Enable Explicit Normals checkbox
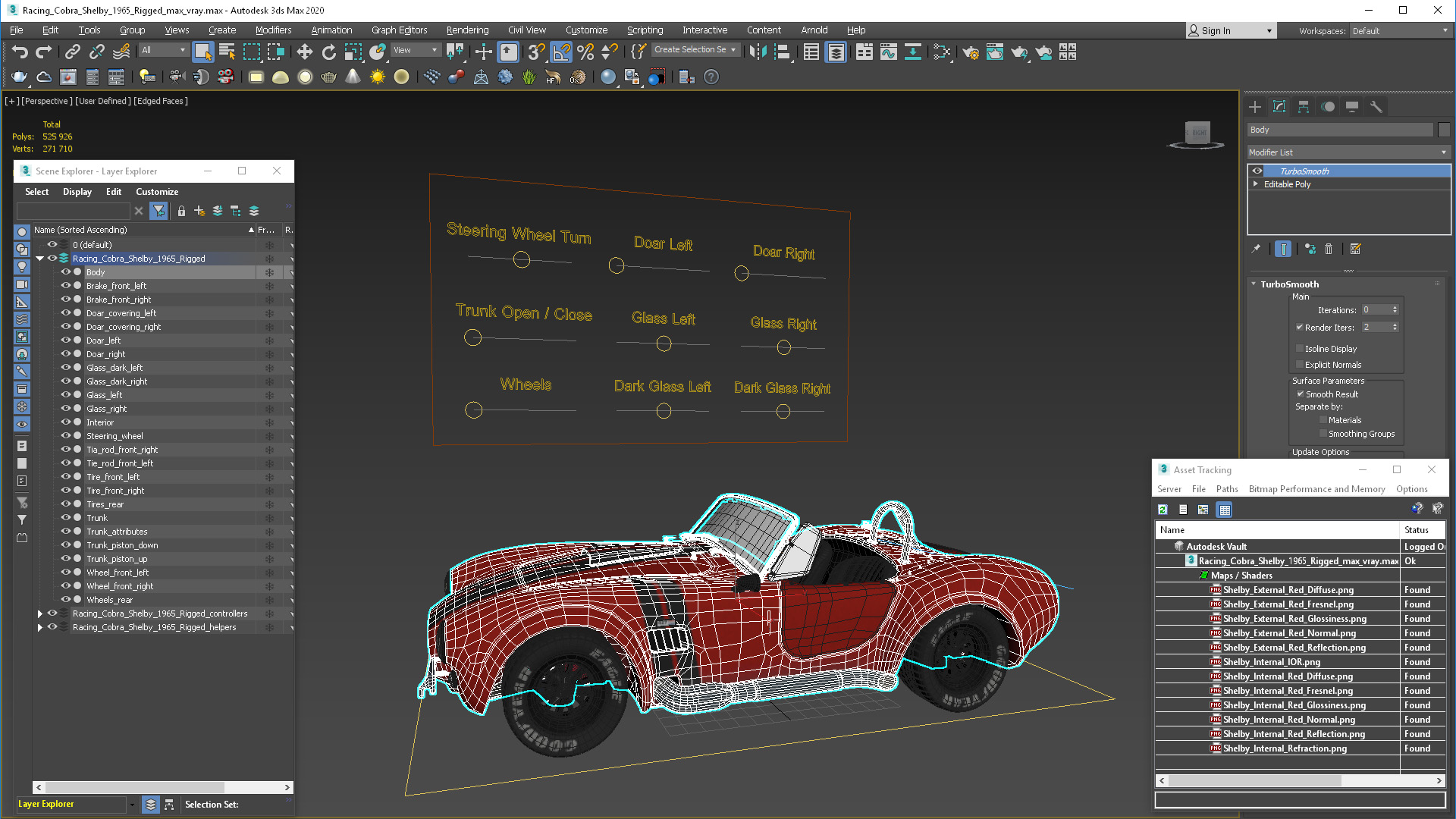This screenshot has height=819, width=1456. (x=1300, y=365)
